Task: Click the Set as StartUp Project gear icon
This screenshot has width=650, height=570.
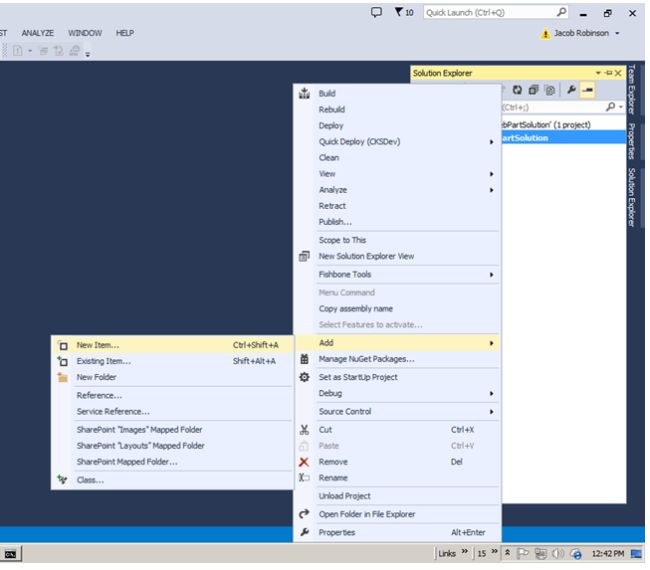Action: tap(304, 377)
